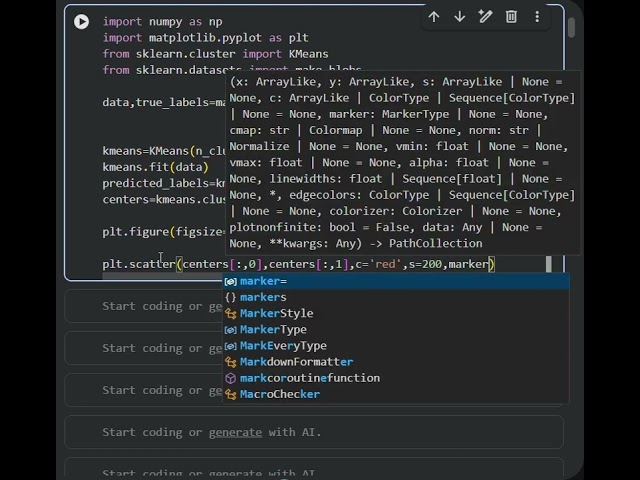Click 'plt.scatter' in the last code line

[139, 264]
